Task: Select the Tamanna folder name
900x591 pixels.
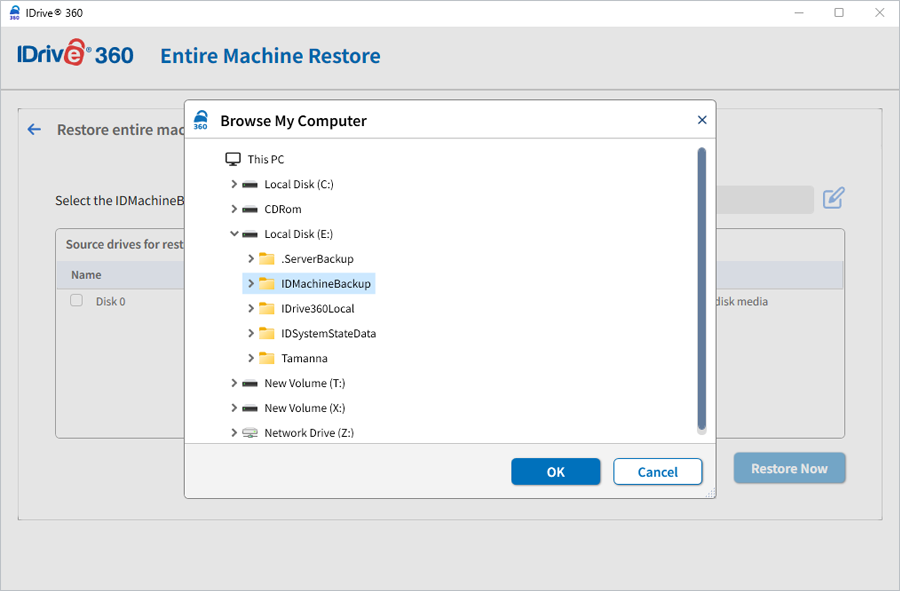Action: (x=304, y=359)
